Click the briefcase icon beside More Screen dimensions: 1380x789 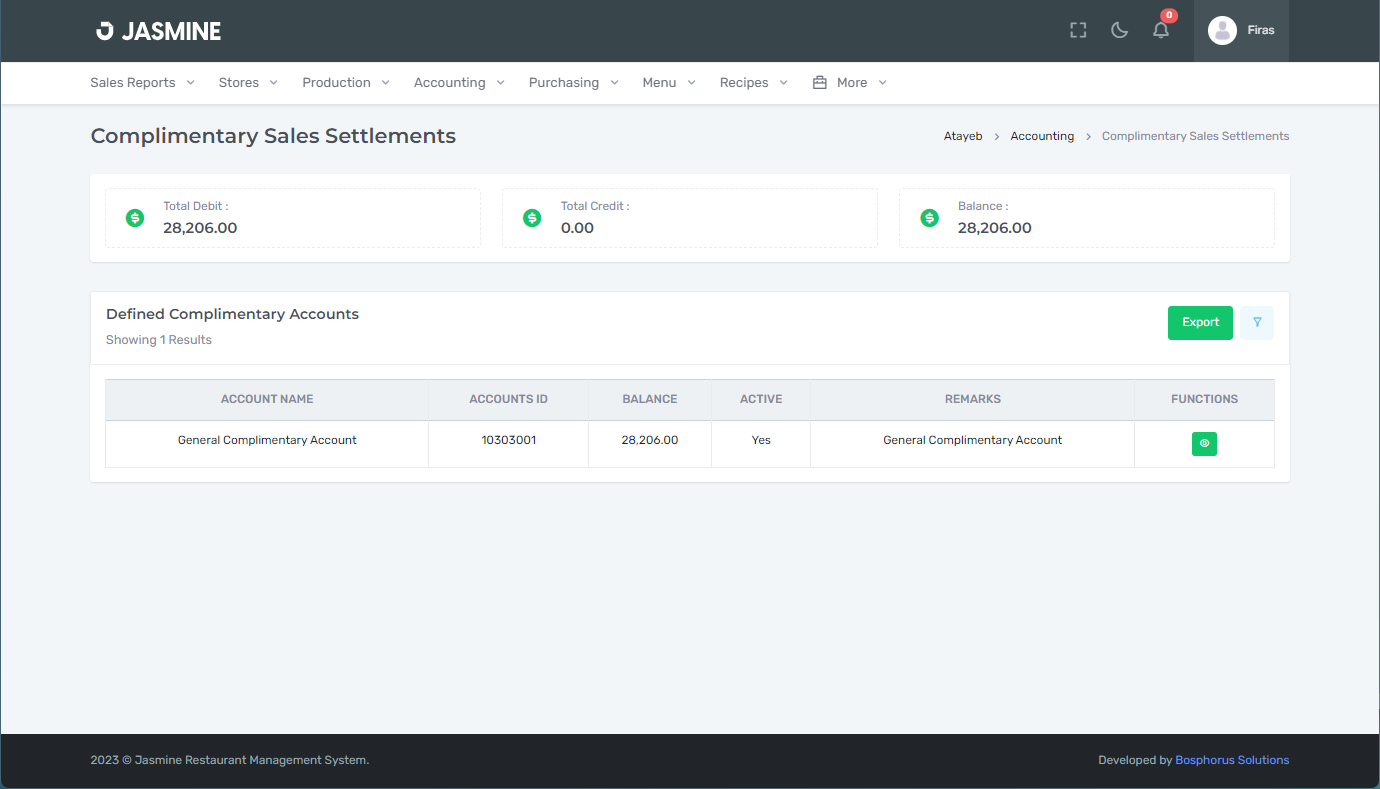tap(820, 83)
